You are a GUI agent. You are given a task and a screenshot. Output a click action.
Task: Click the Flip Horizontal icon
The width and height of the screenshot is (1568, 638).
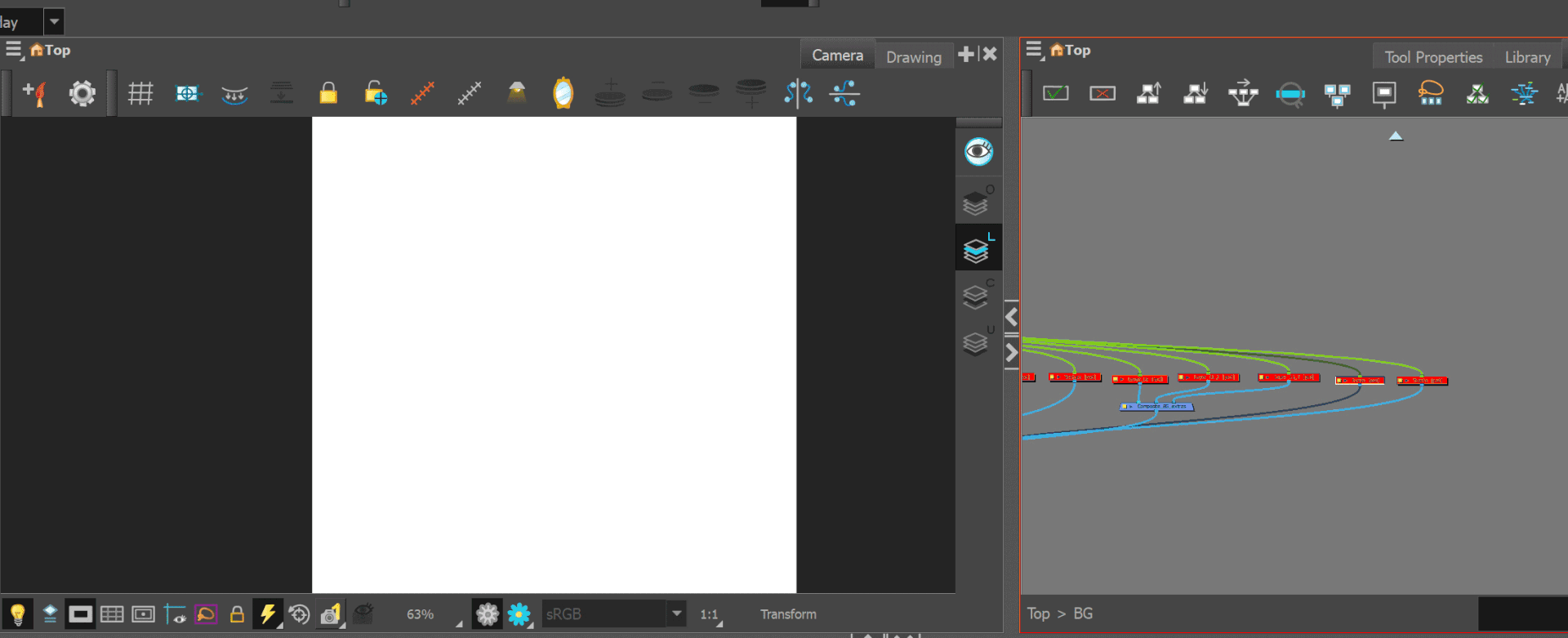[x=798, y=93]
